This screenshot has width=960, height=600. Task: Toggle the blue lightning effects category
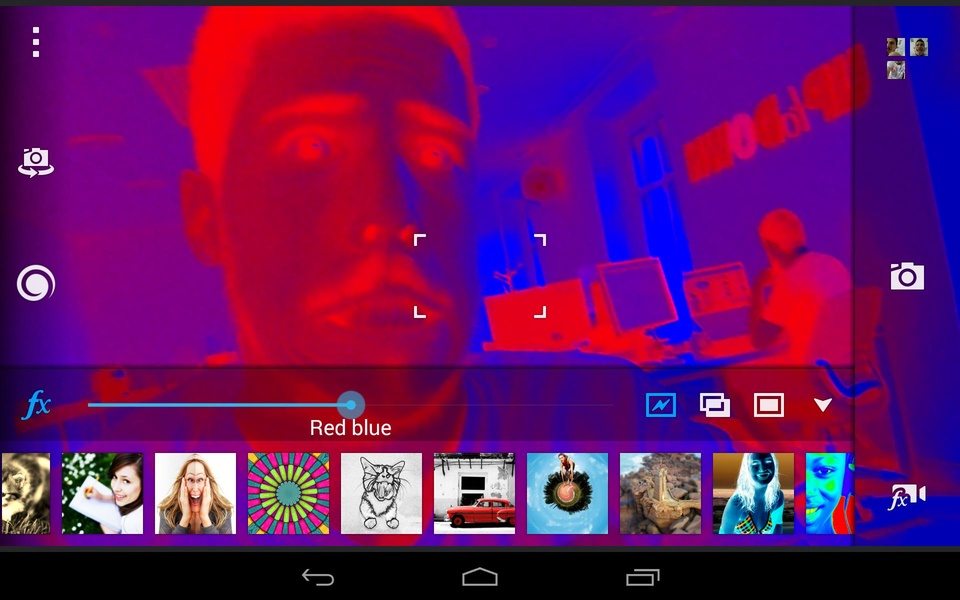661,405
